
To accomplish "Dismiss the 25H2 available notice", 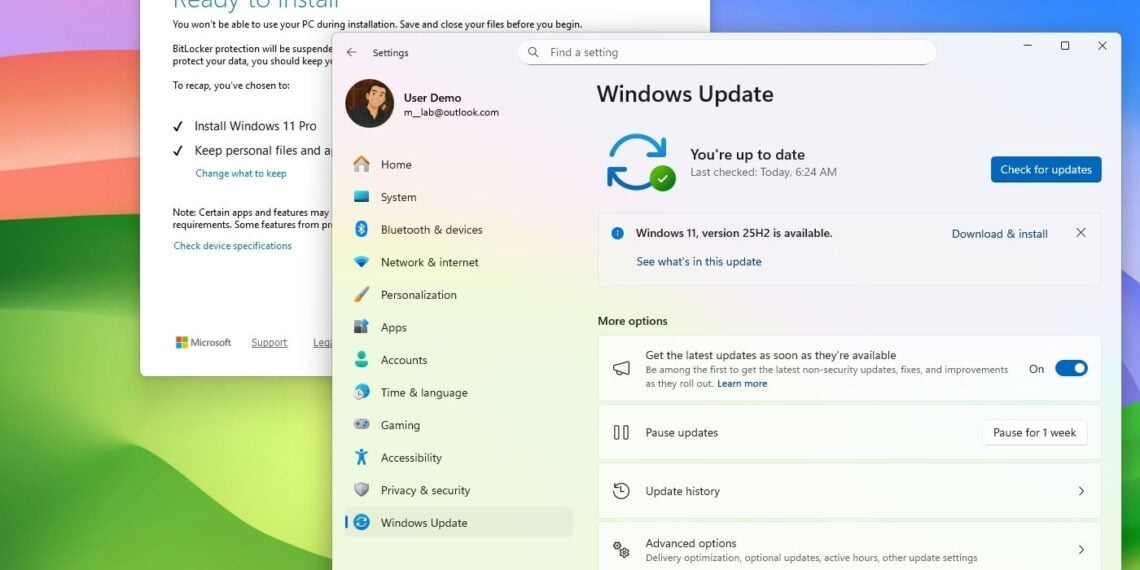I will 1081,233.
